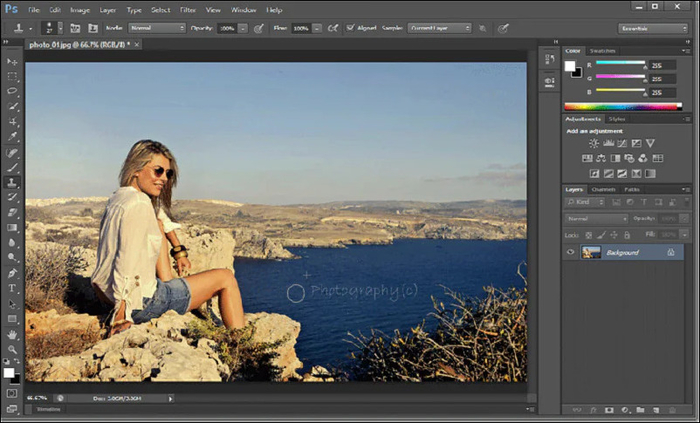The image size is (700, 423).
Task: Add a Curves adjustment
Action: (622, 143)
